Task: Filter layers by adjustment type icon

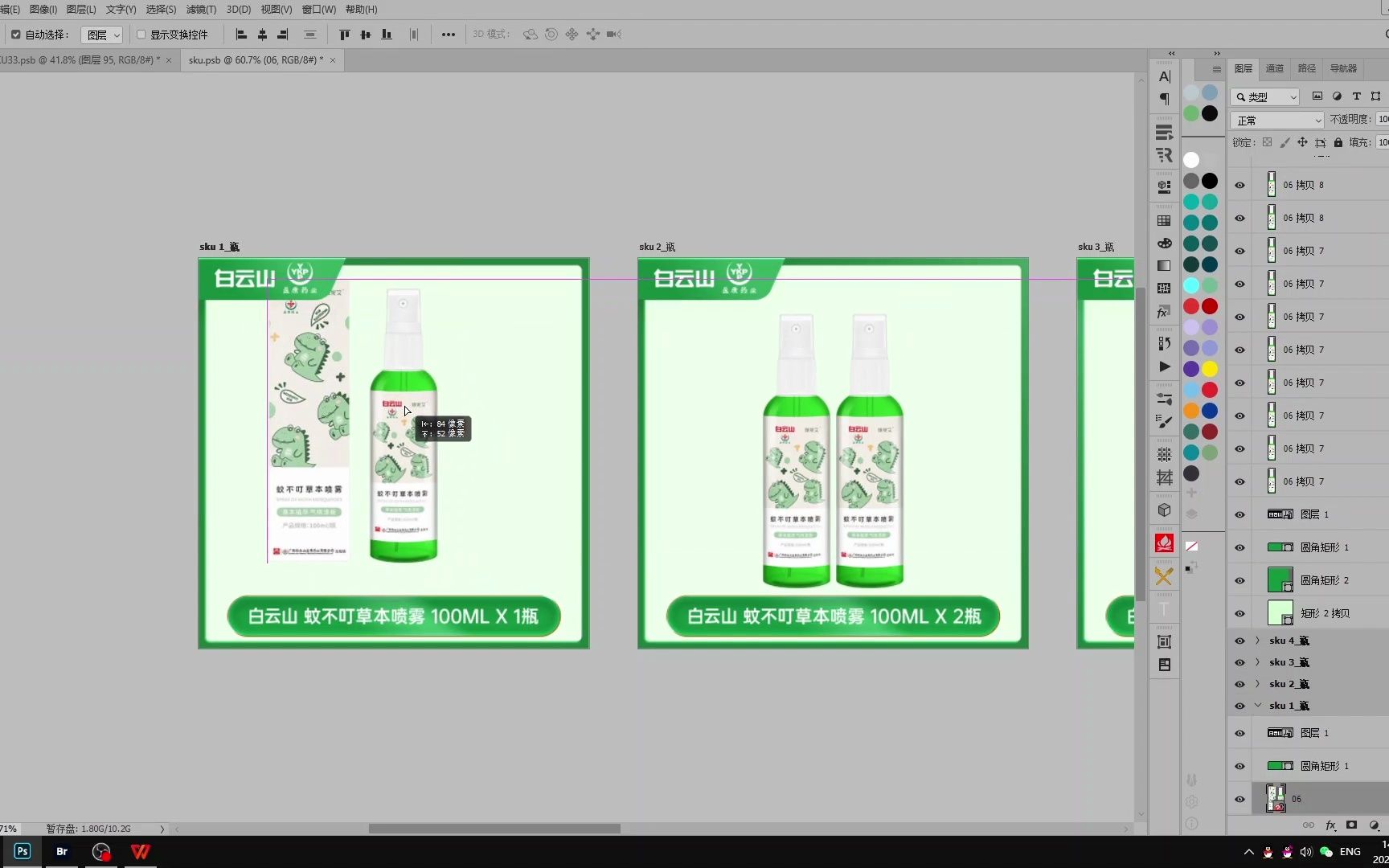Action: [1337, 96]
